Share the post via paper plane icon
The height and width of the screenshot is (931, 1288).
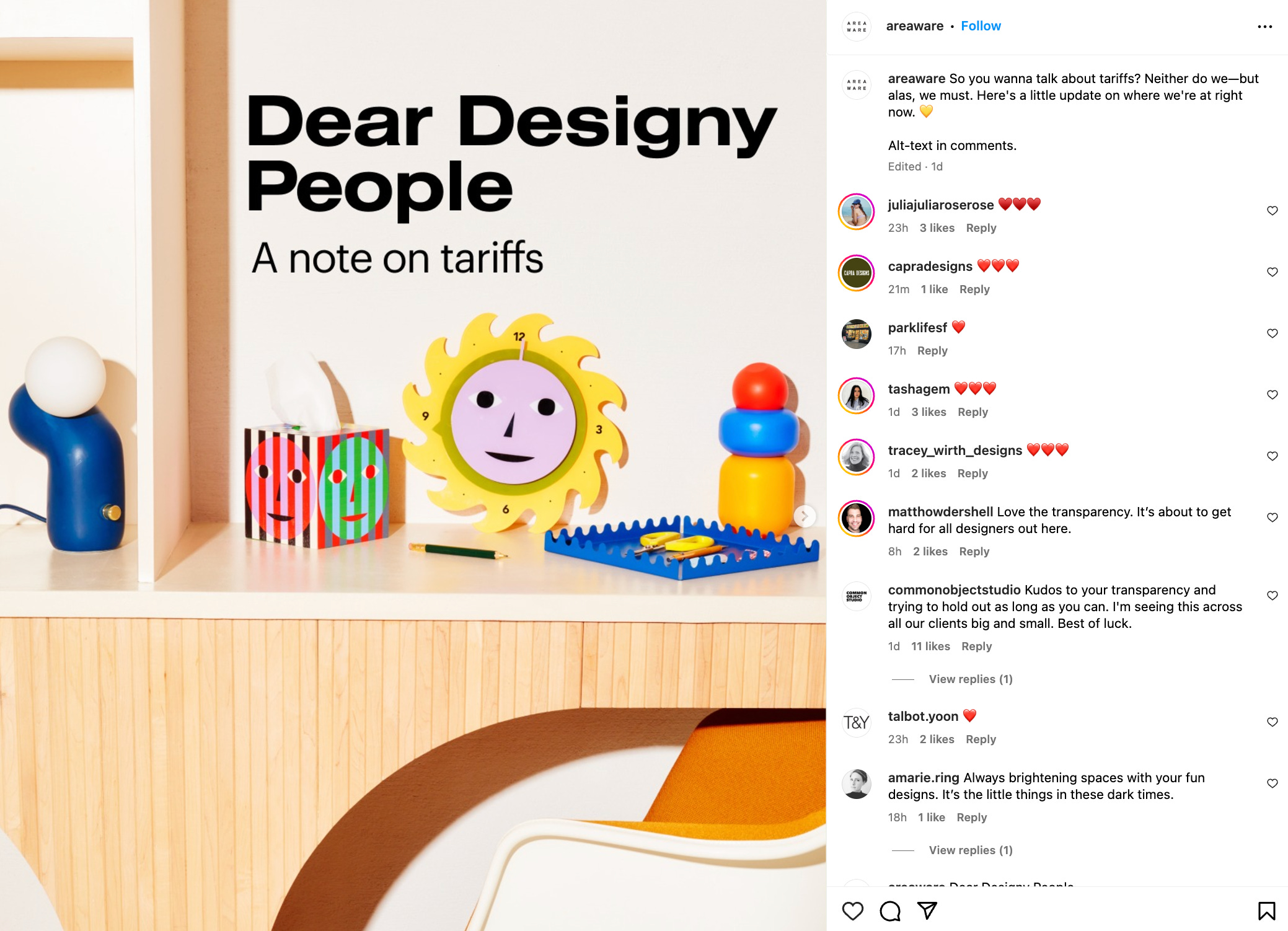927,910
